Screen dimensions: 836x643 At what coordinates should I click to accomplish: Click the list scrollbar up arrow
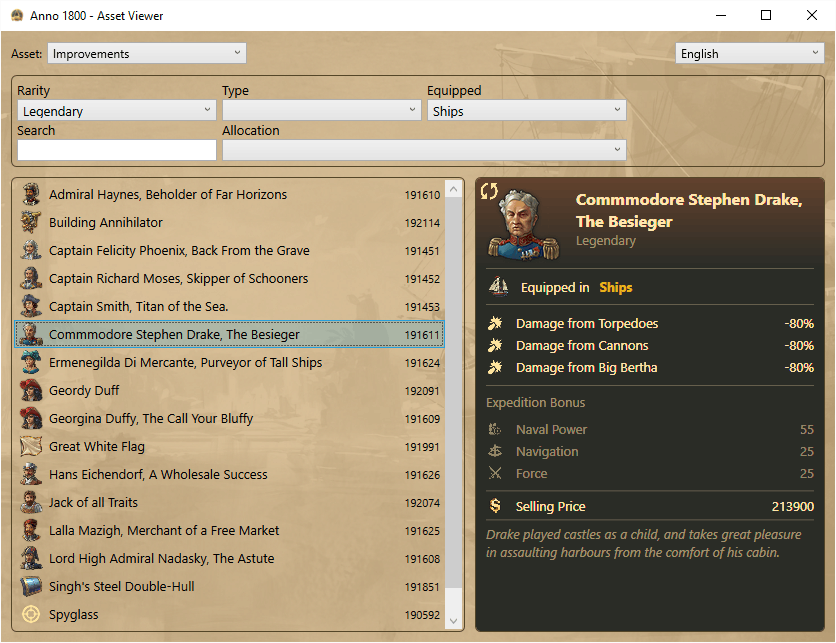click(454, 189)
